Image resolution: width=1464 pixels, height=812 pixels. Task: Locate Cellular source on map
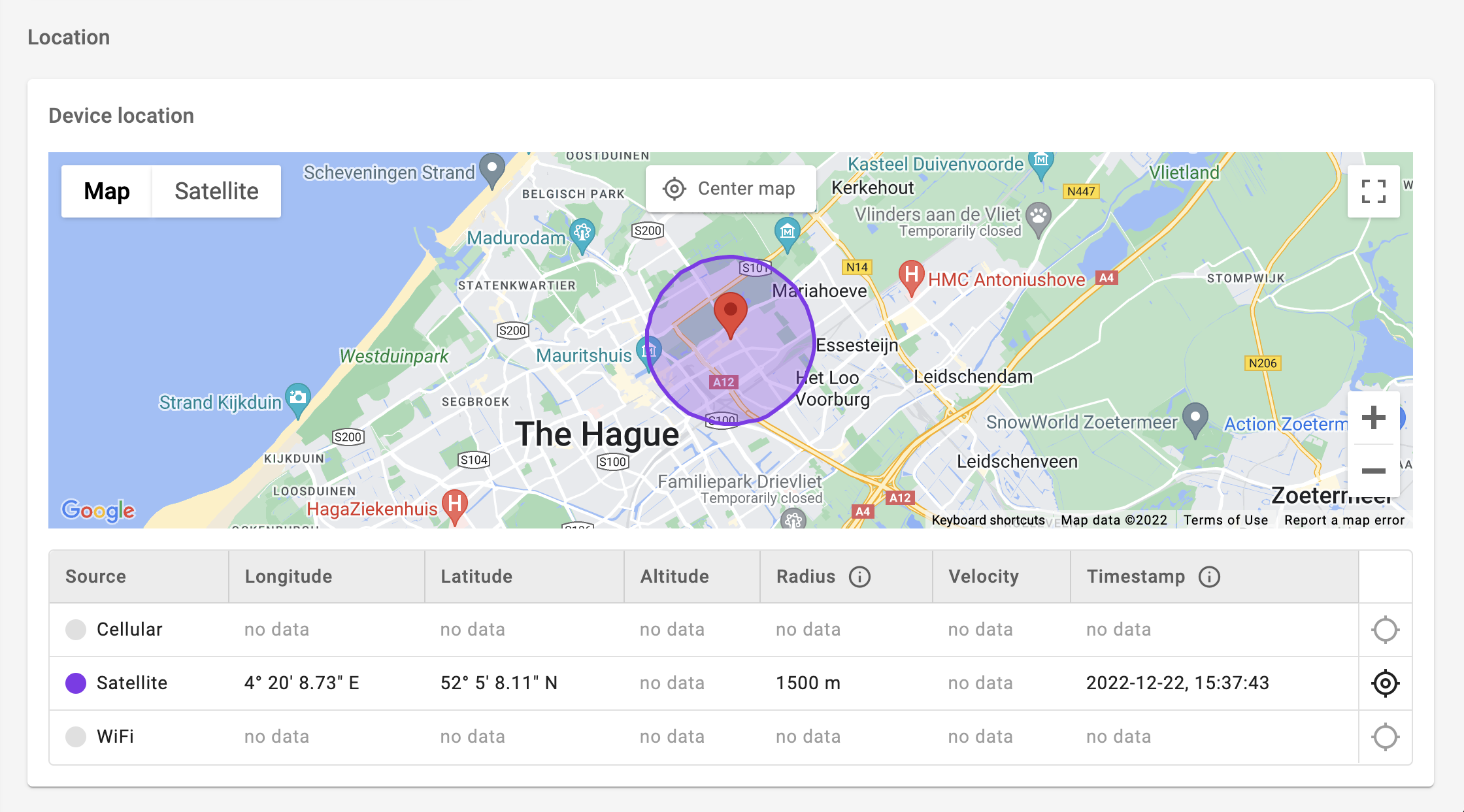click(1385, 630)
